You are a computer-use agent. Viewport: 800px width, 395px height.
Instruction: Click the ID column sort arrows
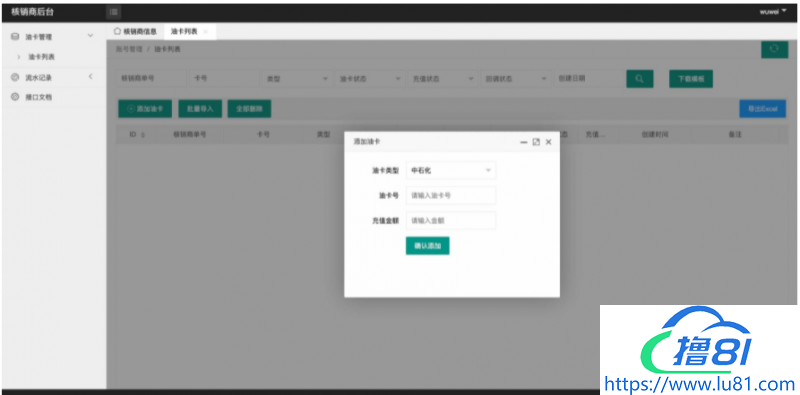(x=143, y=135)
